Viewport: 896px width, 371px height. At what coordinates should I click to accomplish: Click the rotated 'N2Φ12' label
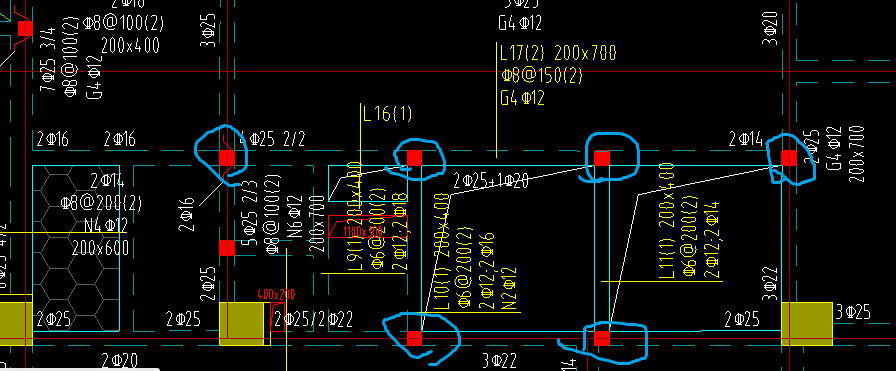(510, 289)
